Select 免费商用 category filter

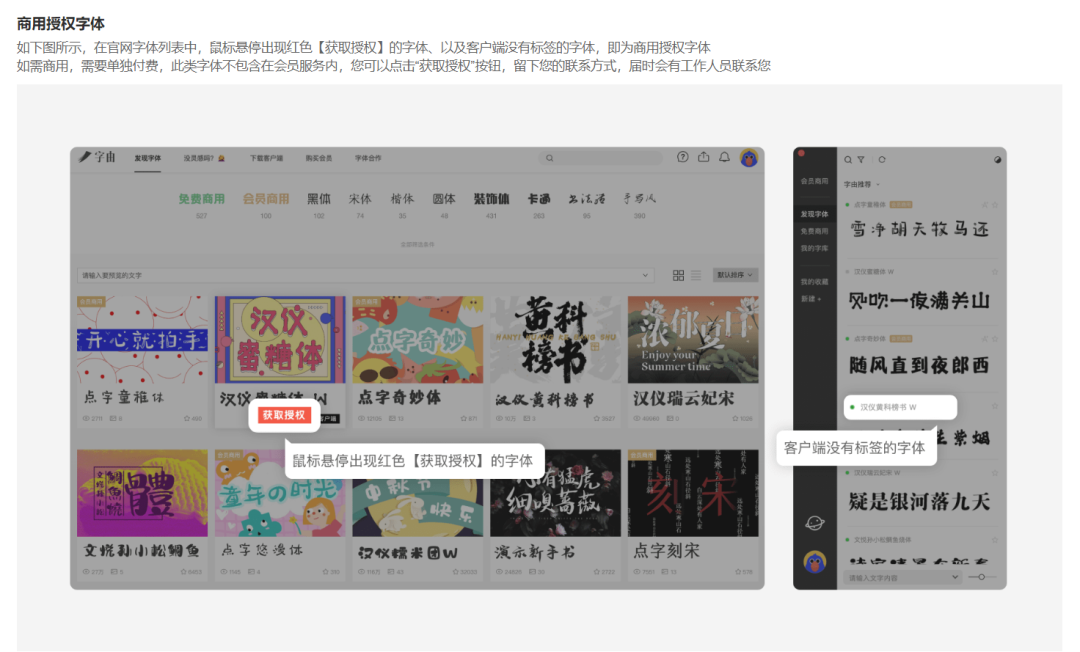click(x=201, y=199)
